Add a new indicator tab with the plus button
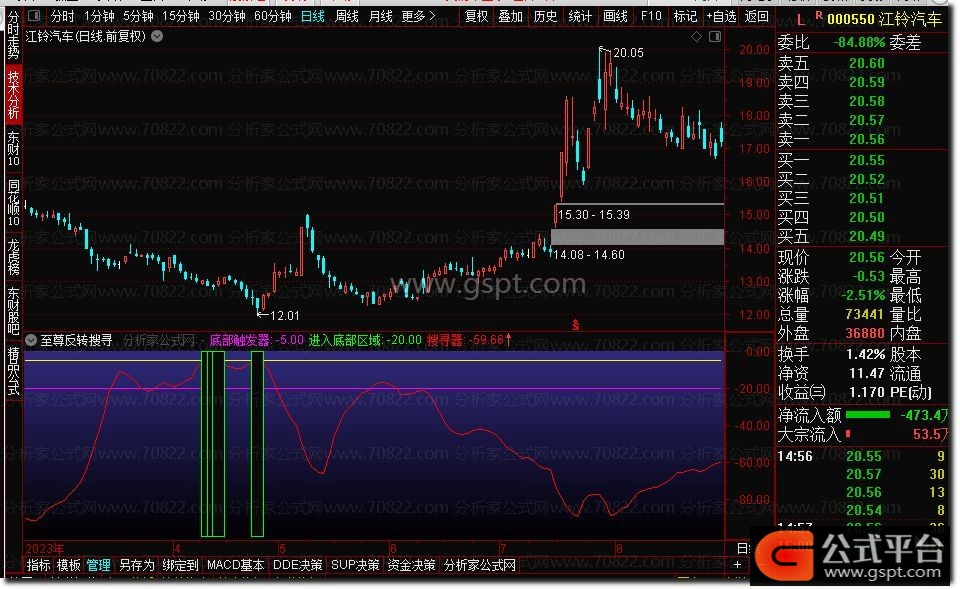960x589 pixels. (737, 565)
